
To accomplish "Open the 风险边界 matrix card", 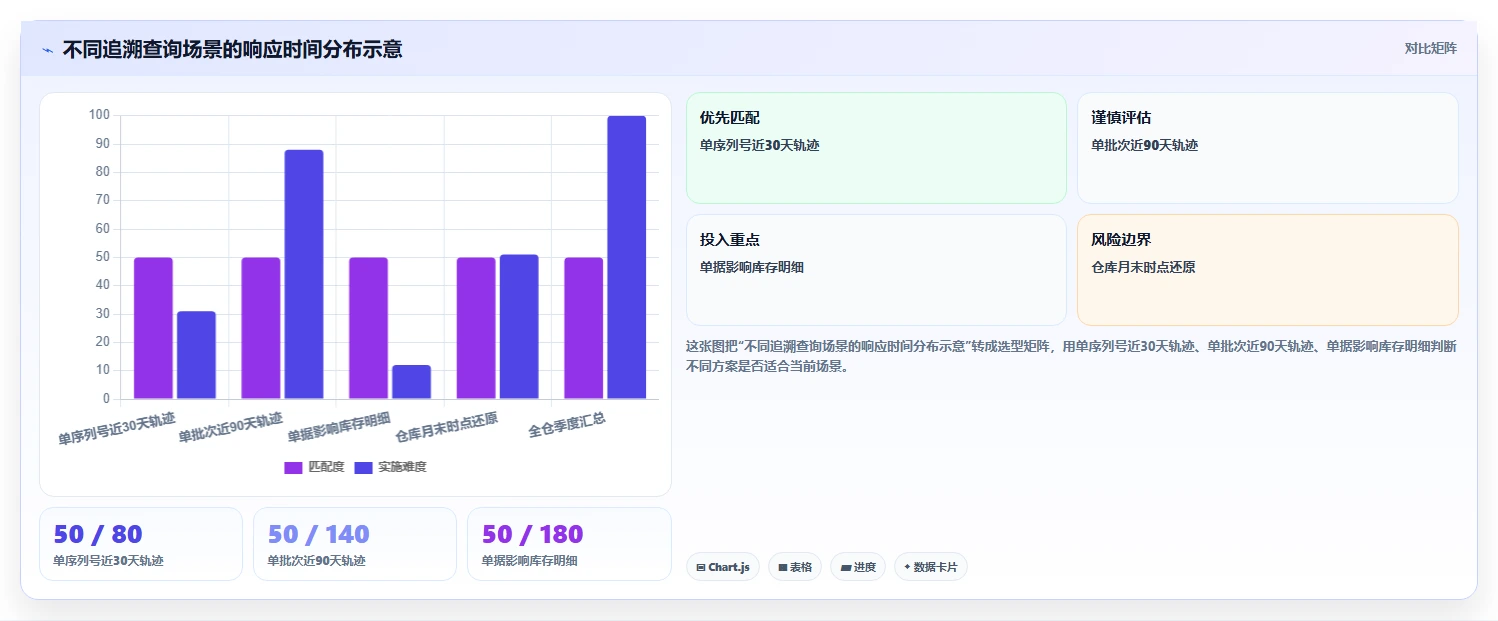I will (x=1268, y=270).
